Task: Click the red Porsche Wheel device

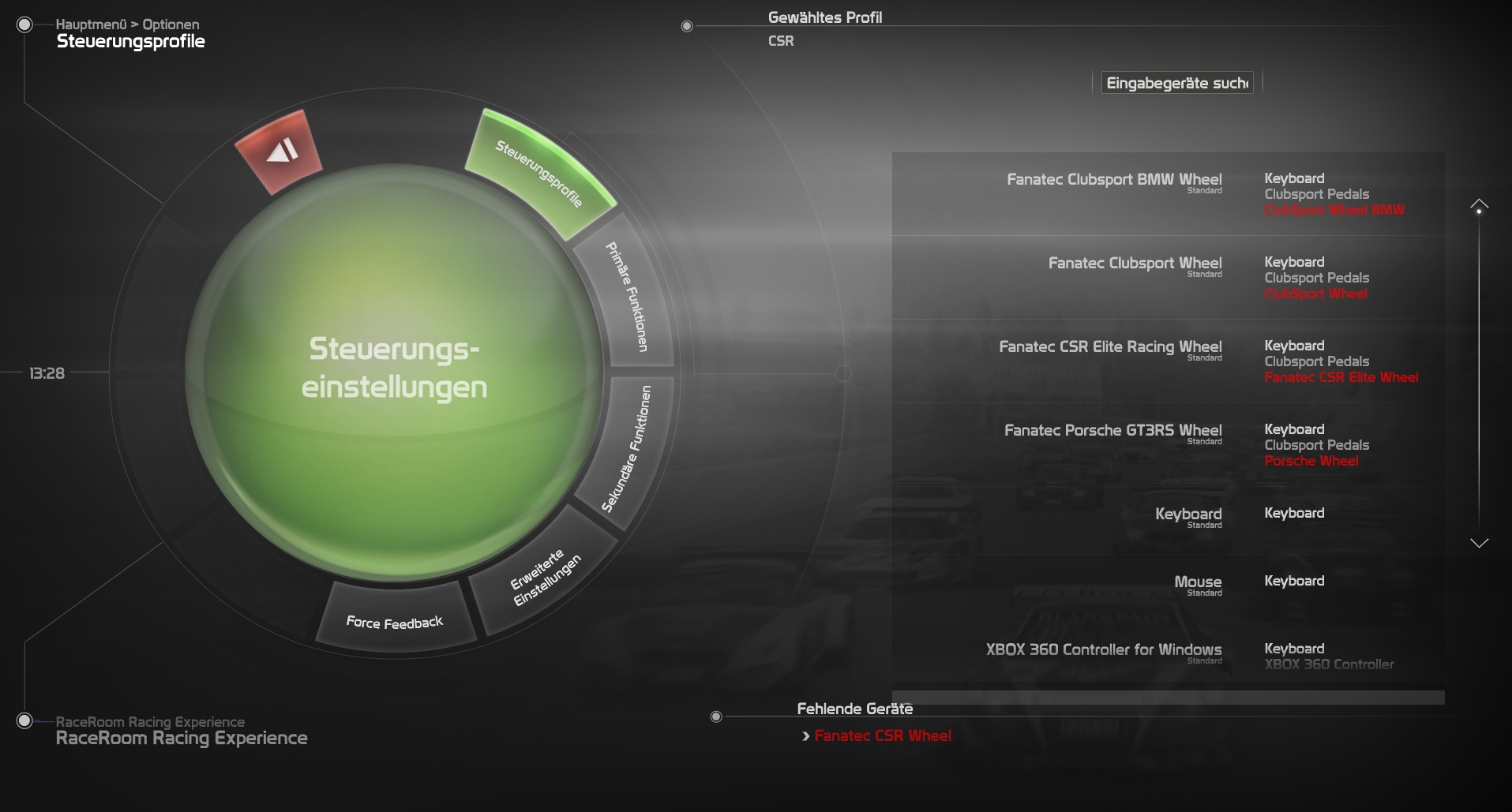Action: (1311, 461)
